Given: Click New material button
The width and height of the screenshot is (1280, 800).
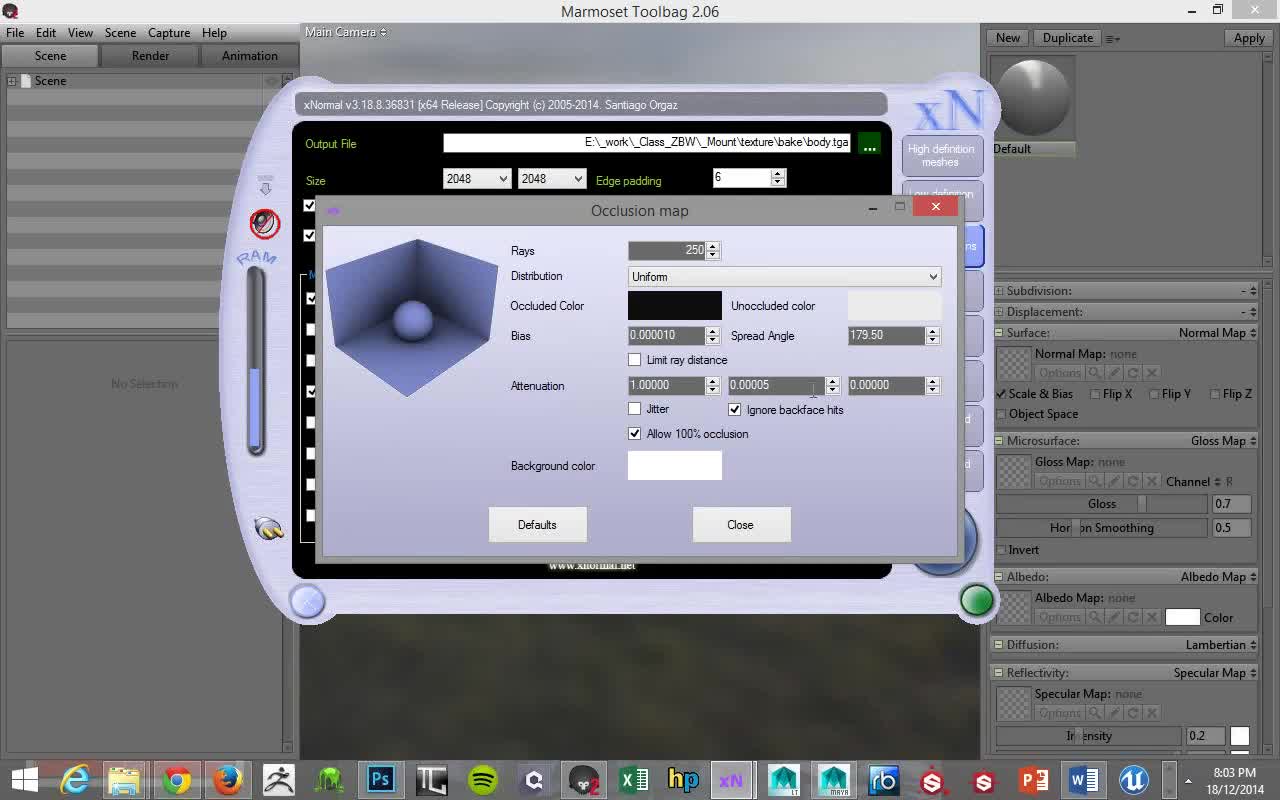Looking at the screenshot, I should point(1008,38).
